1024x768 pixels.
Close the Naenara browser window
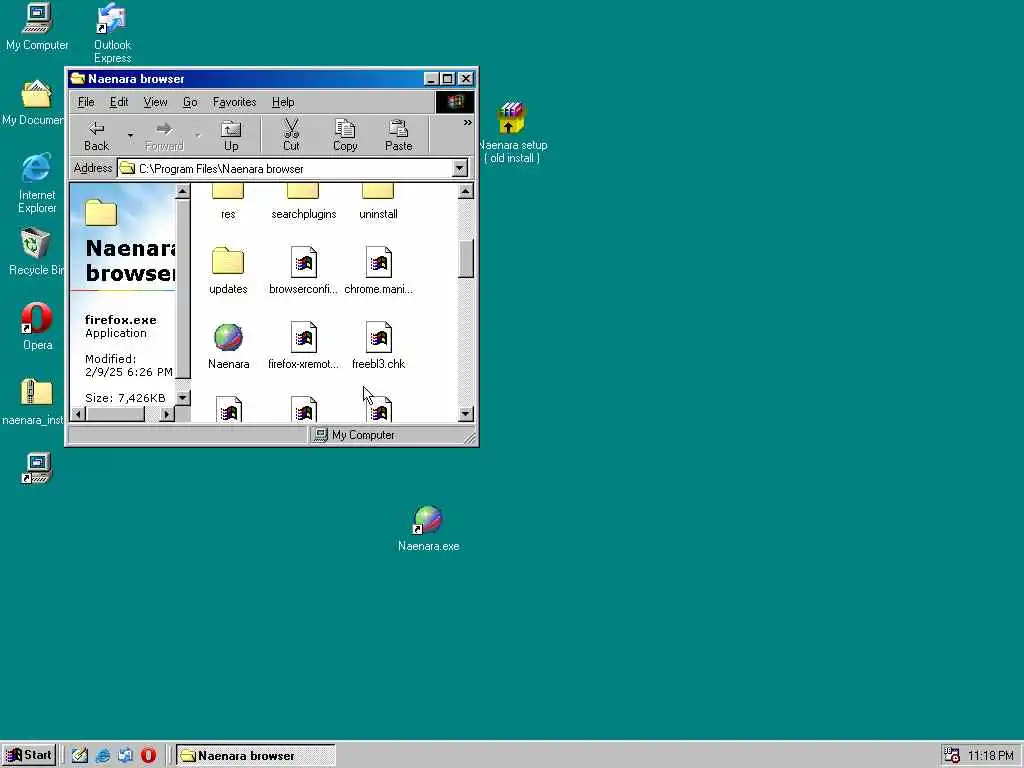[x=466, y=79]
